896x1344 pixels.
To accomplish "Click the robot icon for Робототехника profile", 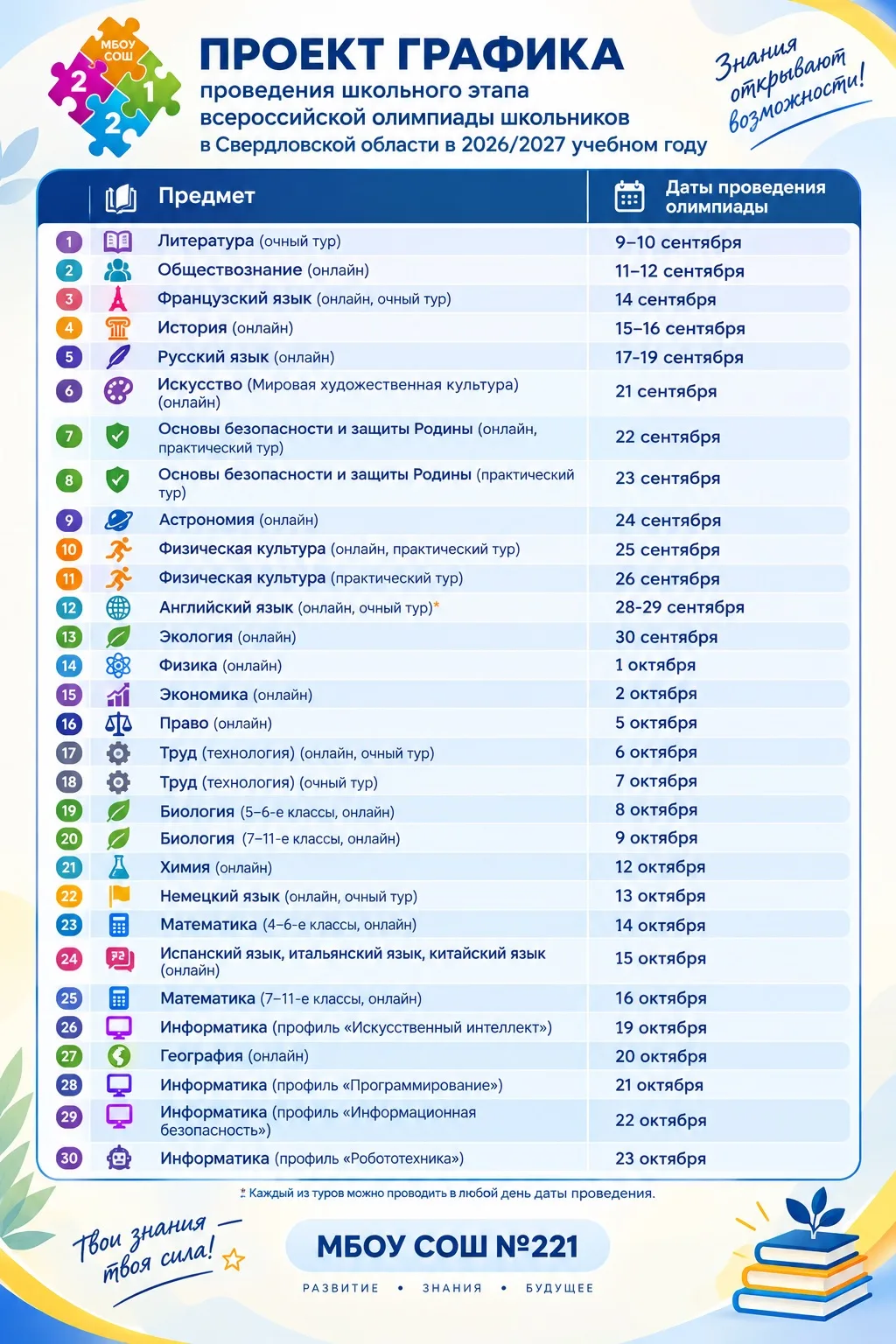I will [x=118, y=1158].
